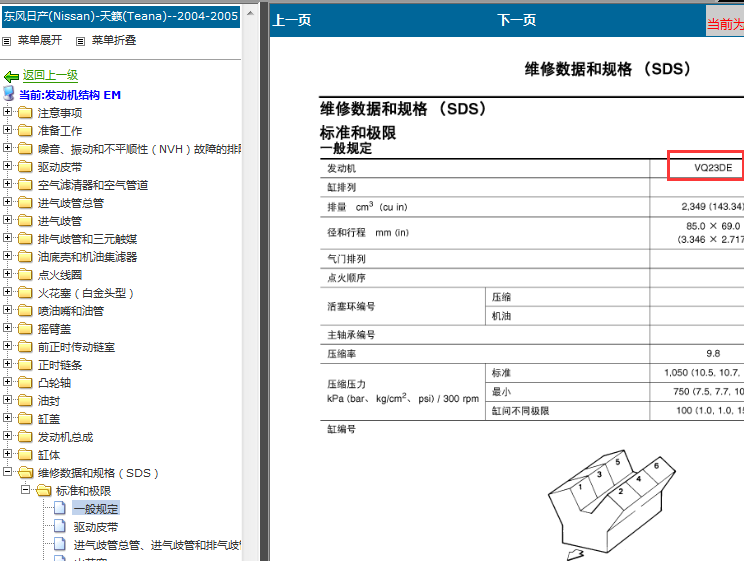Go to next page with 下一页
This screenshot has height=561, width=744.
point(516,20)
